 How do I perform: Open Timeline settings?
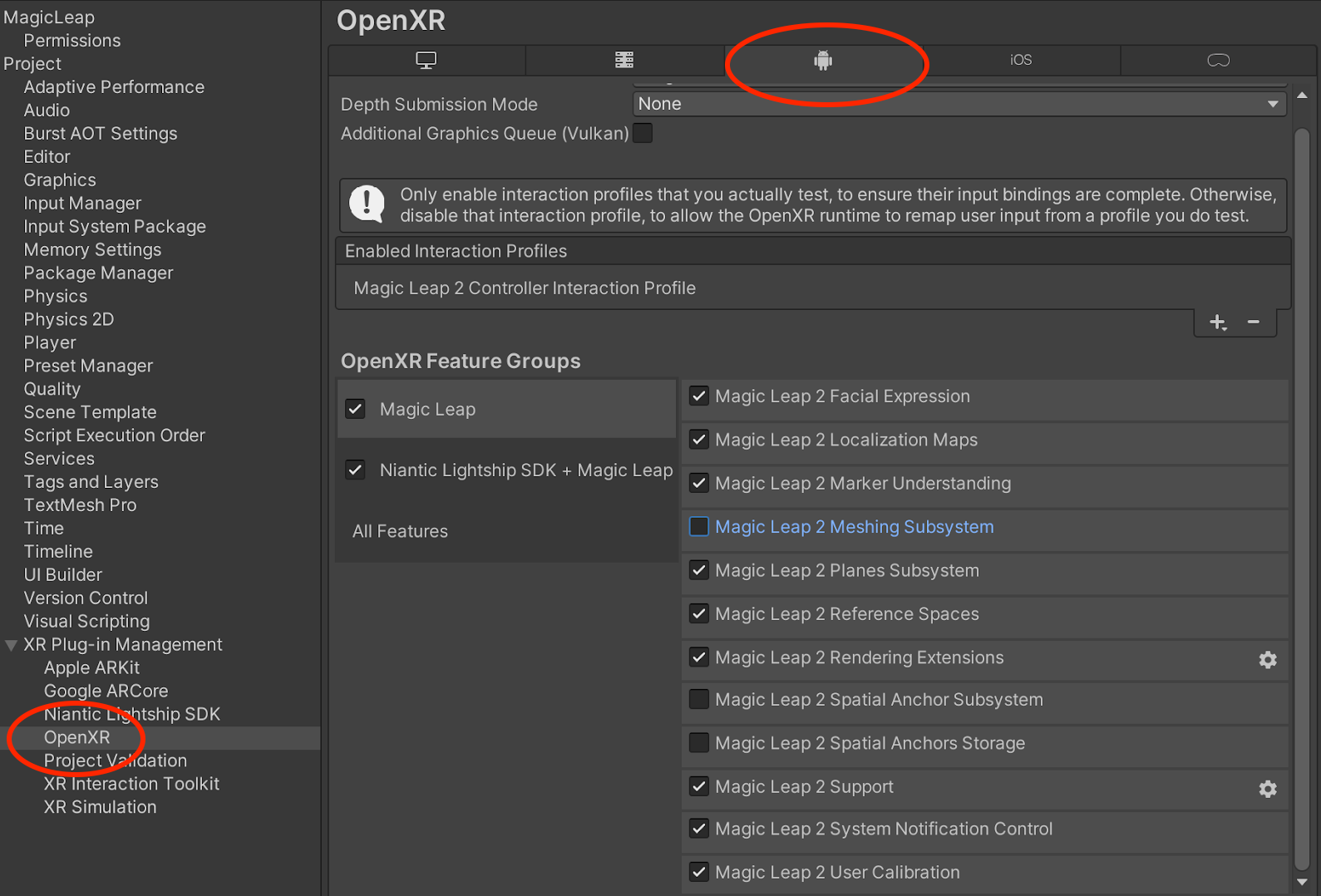point(58,553)
